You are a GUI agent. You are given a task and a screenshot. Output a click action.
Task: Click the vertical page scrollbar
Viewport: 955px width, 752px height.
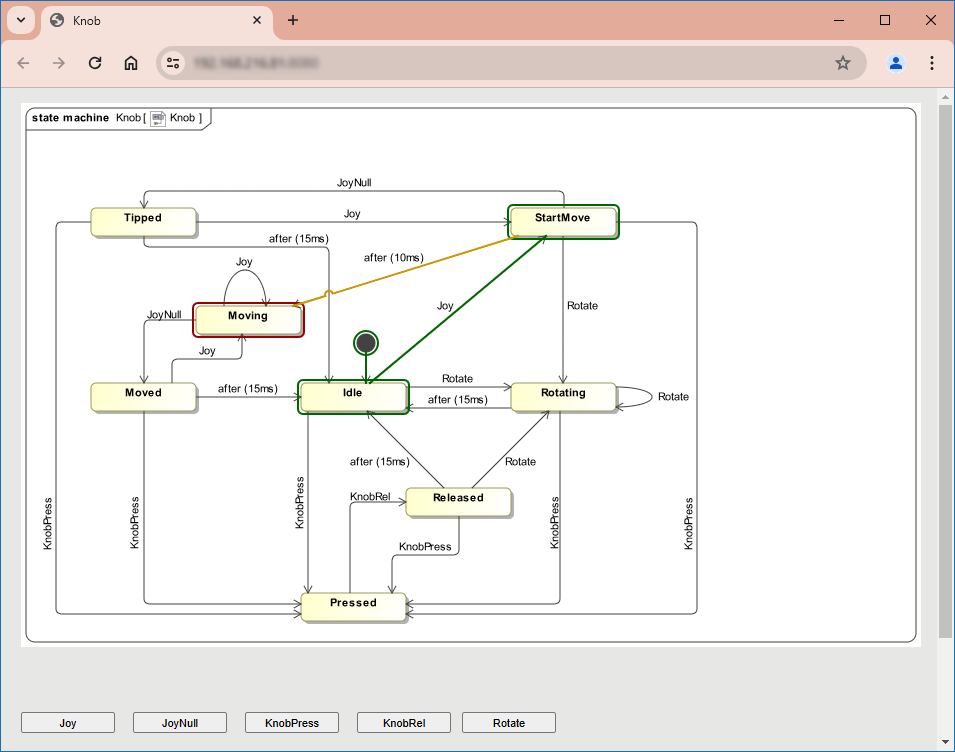[x=945, y=370]
